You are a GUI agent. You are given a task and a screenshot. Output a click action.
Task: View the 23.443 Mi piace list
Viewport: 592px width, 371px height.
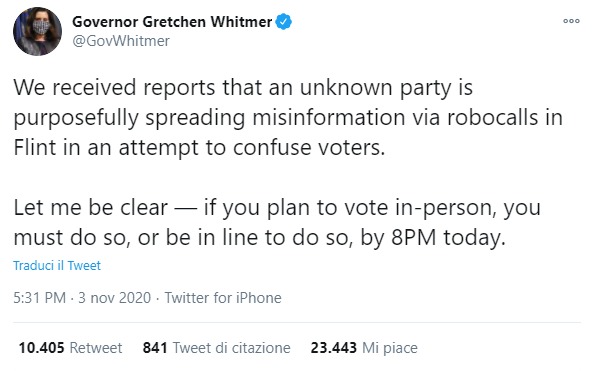click(x=364, y=348)
